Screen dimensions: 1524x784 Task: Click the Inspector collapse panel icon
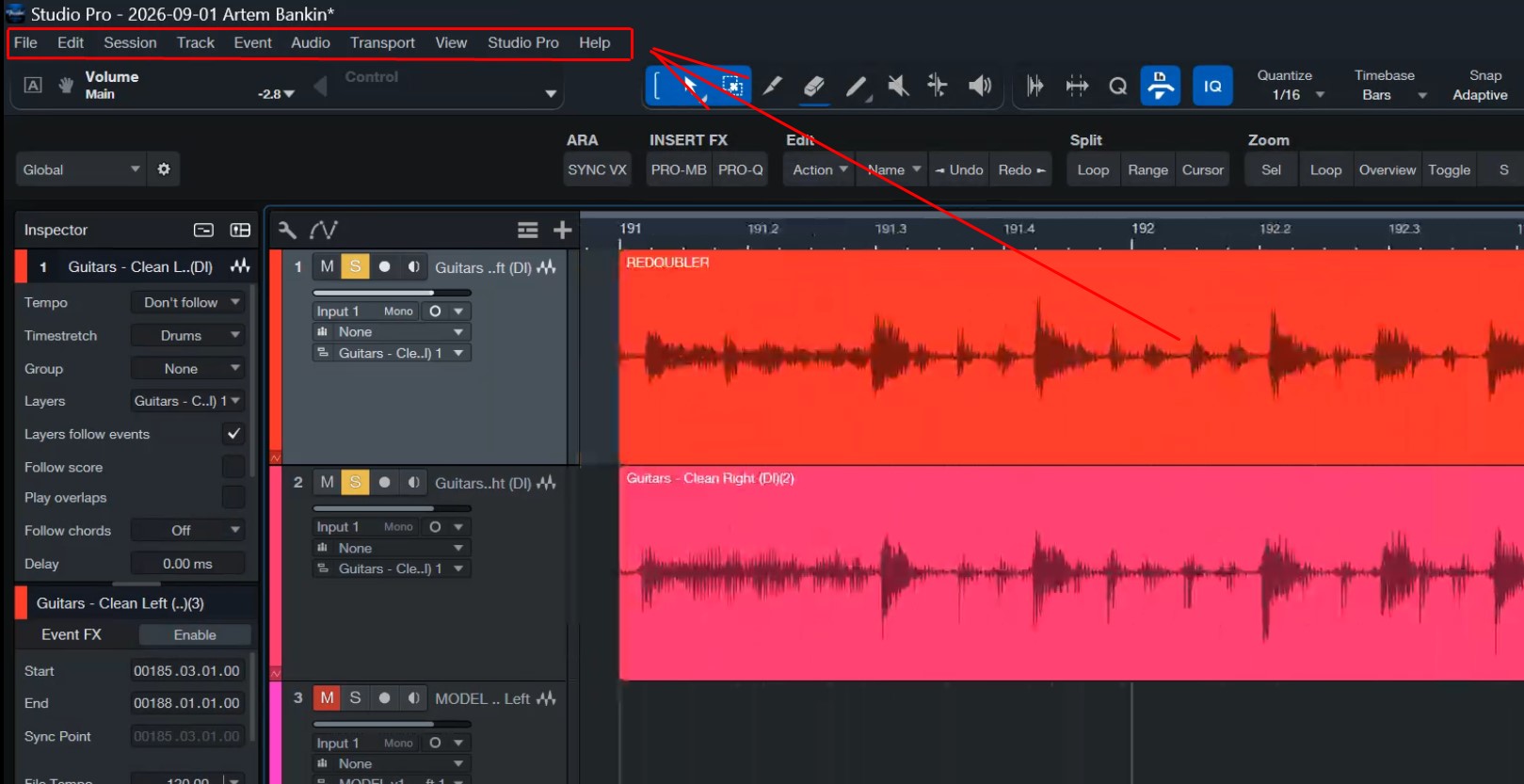[203, 231]
